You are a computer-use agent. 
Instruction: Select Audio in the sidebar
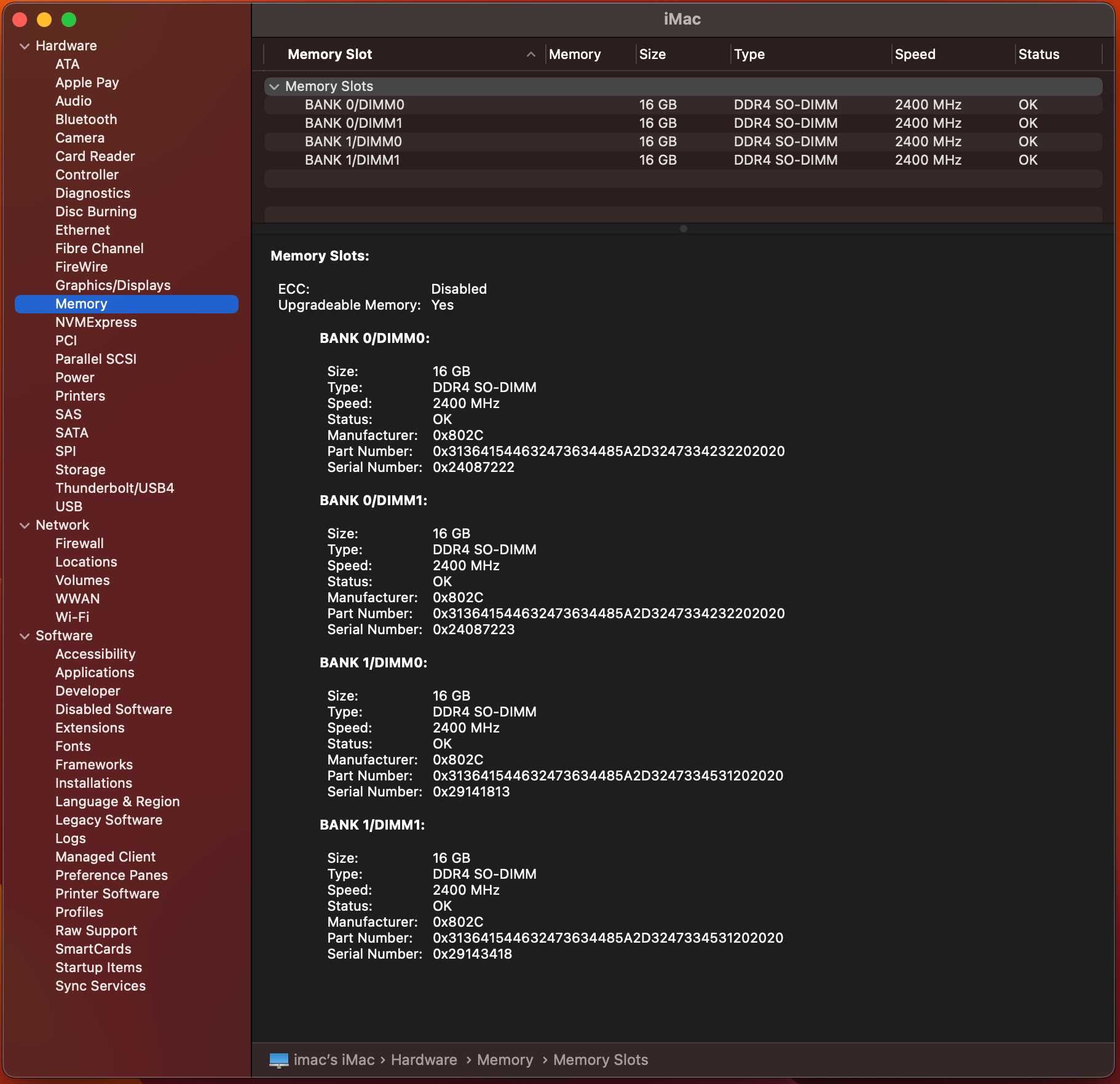pos(74,101)
